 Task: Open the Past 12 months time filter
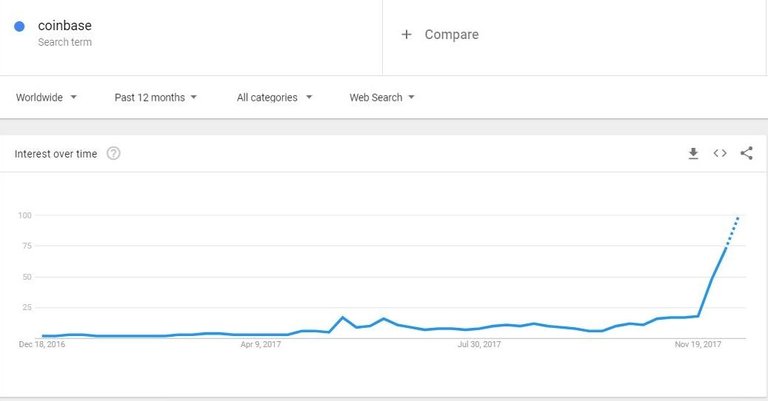(155, 97)
